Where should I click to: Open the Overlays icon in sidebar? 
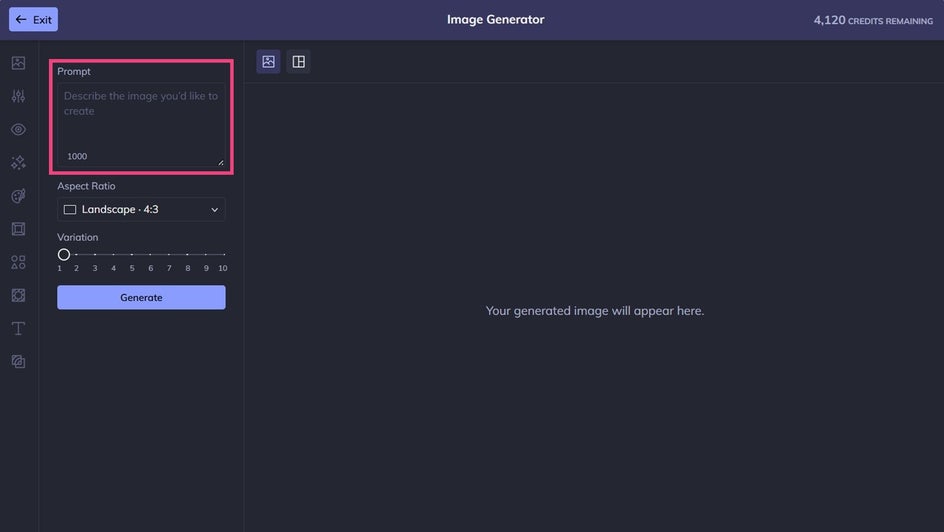[18, 295]
